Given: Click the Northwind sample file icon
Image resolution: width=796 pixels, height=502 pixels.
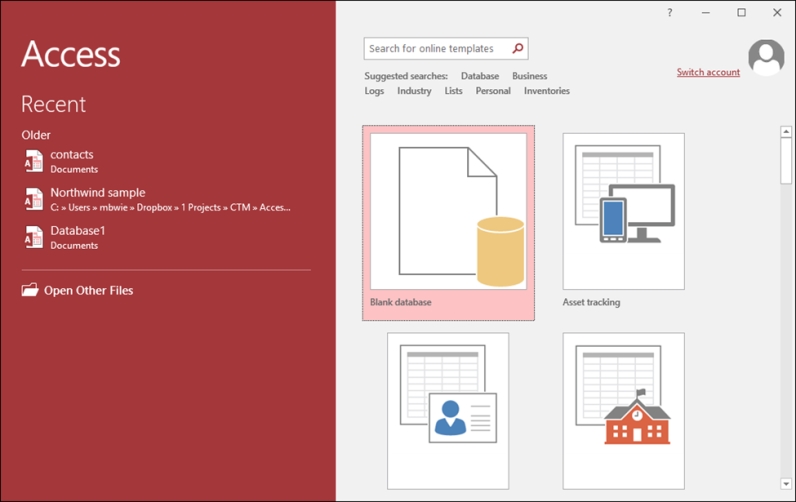Looking at the screenshot, I should (x=34, y=199).
